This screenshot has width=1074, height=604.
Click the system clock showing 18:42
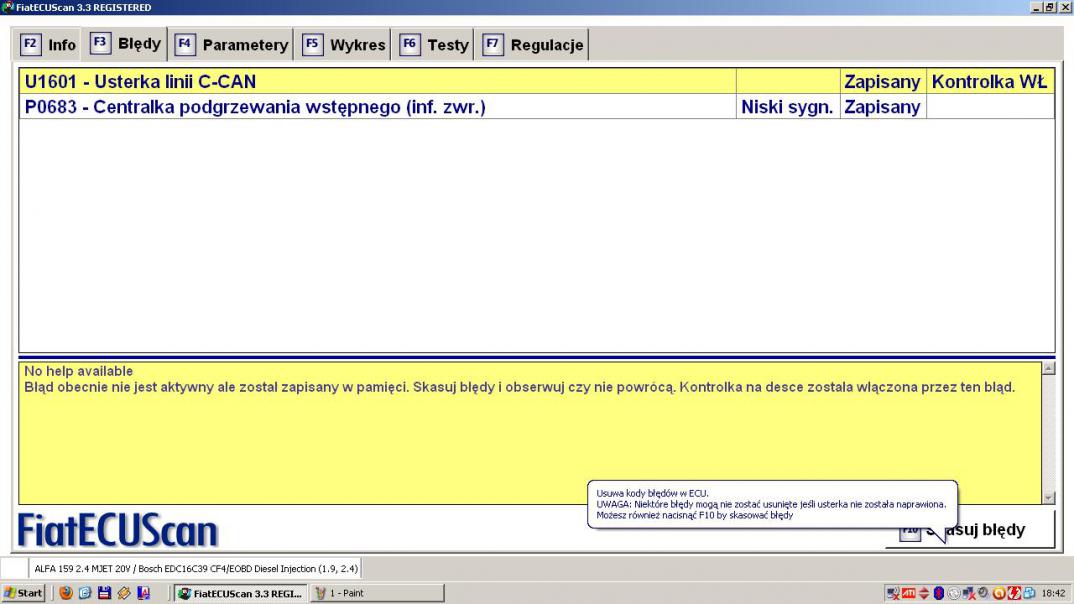[x=1053, y=593]
